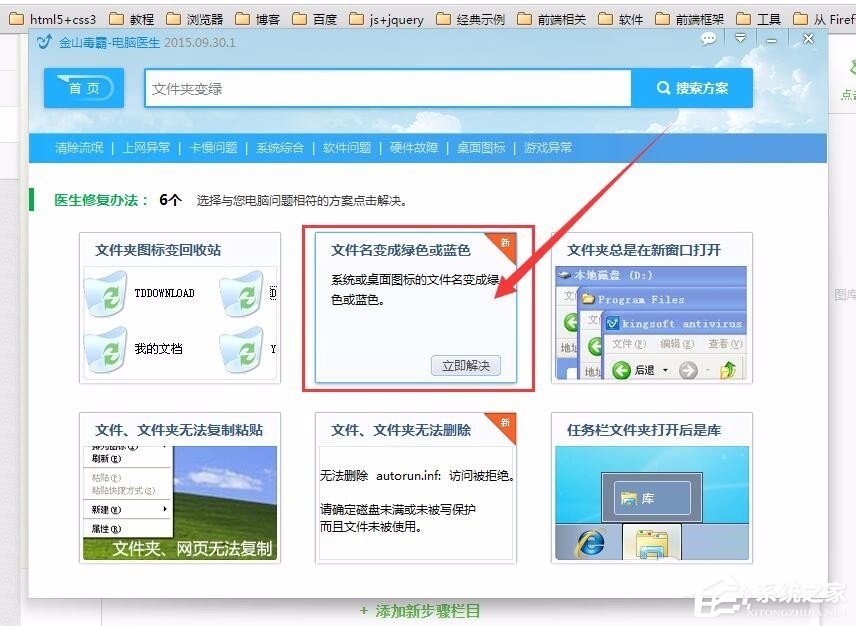Open the 前端框架 bookmarks folder
This screenshot has height=626, width=856.
coord(697,18)
